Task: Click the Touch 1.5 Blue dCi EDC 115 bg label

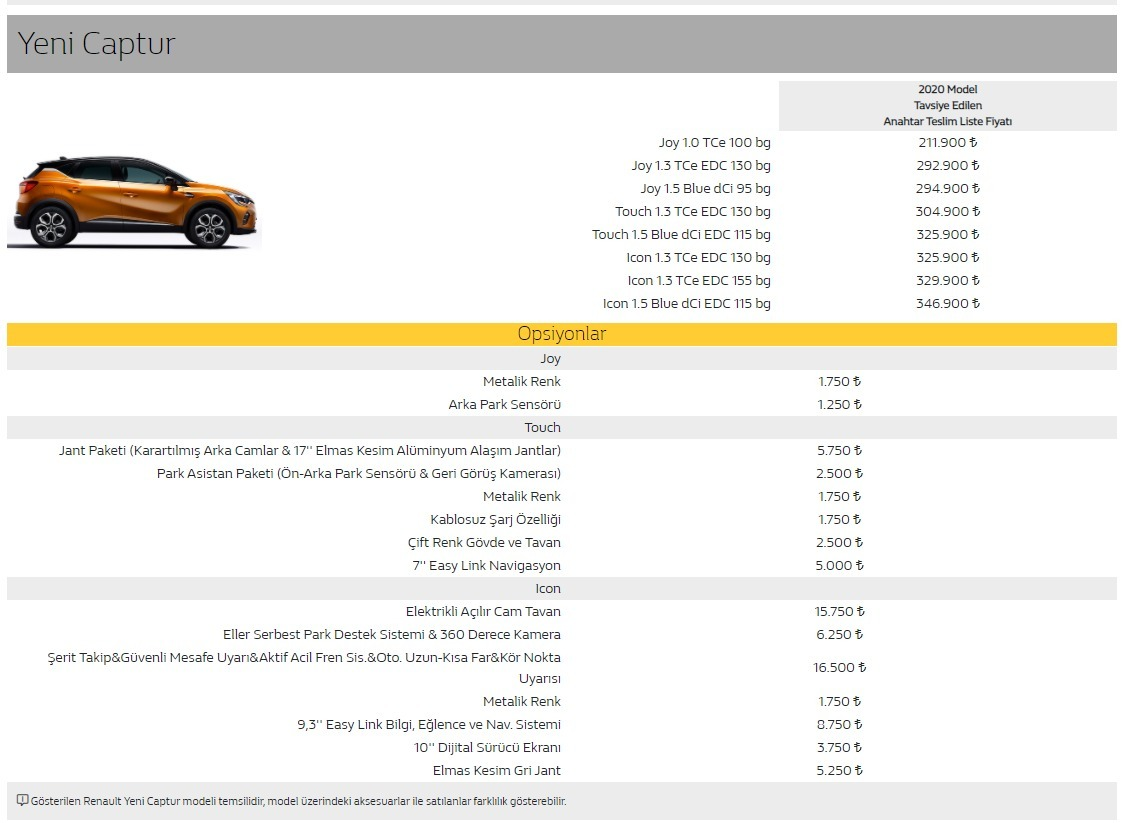Action: point(681,235)
